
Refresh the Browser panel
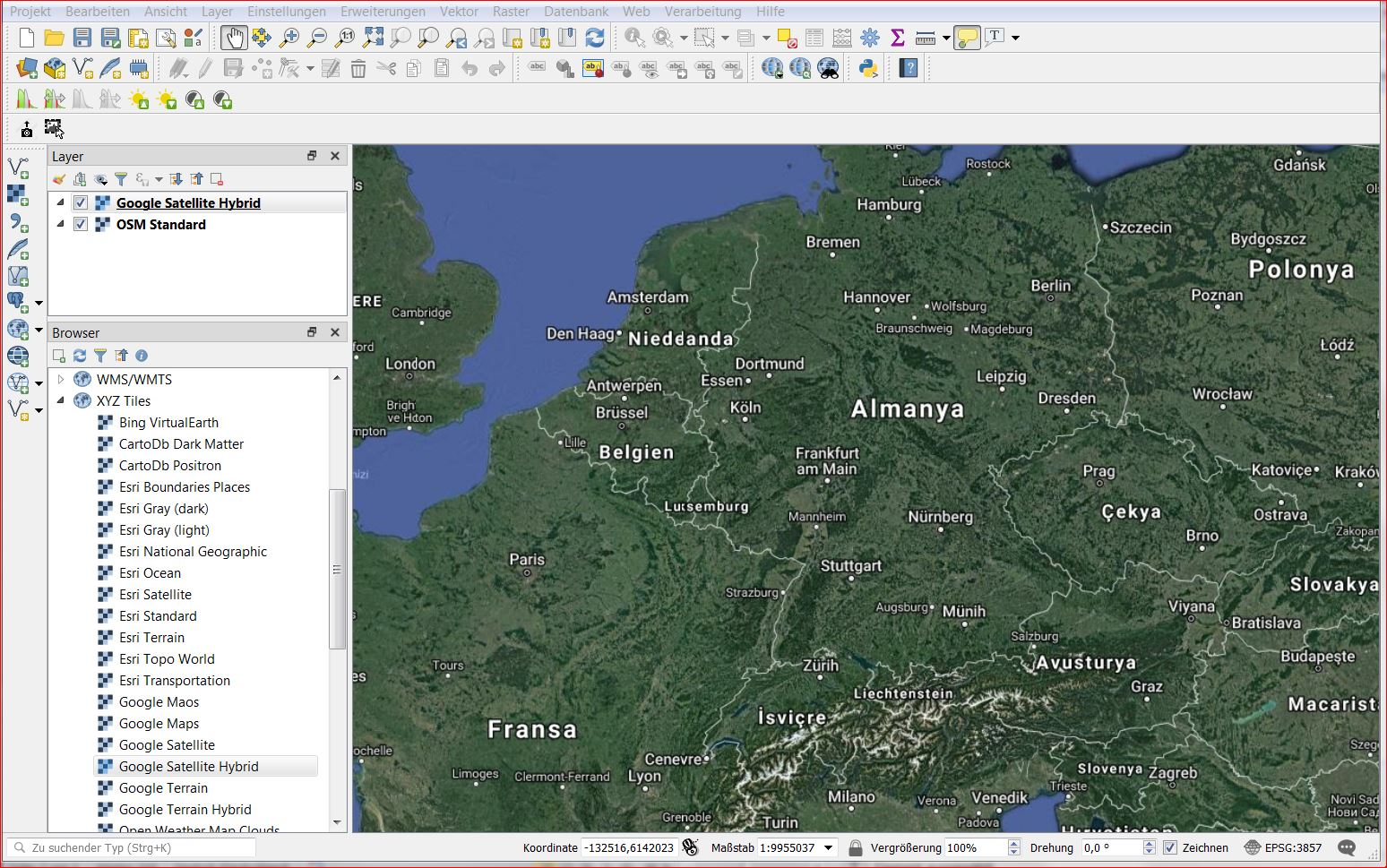click(x=80, y=356)
